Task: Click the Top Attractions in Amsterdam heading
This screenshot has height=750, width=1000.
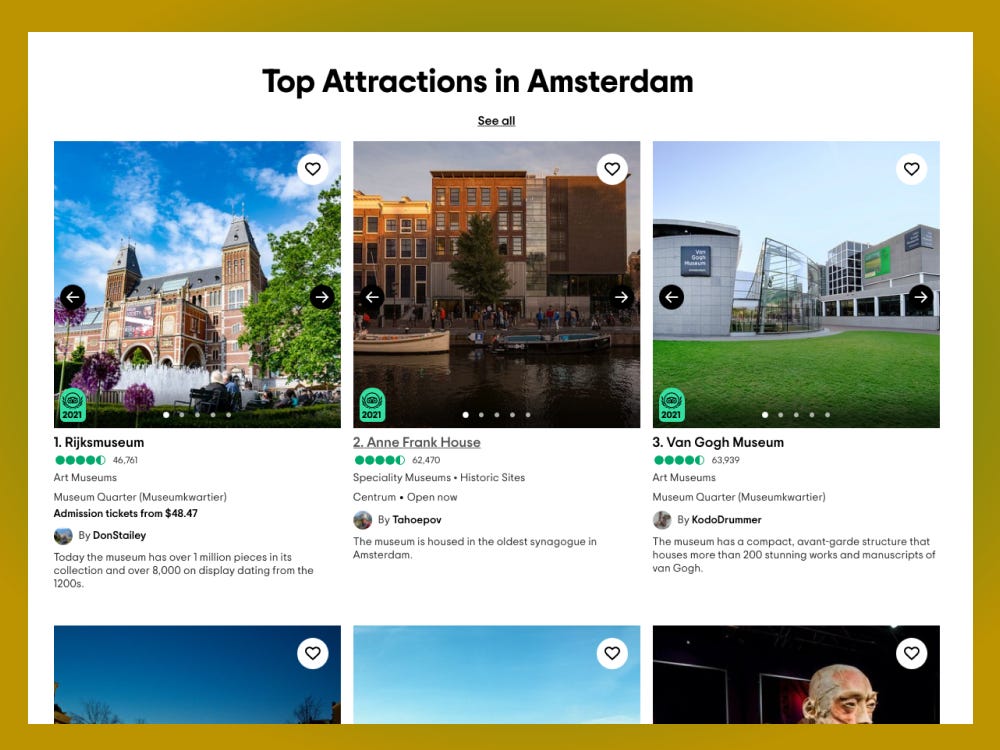Action: click(478, 82)
